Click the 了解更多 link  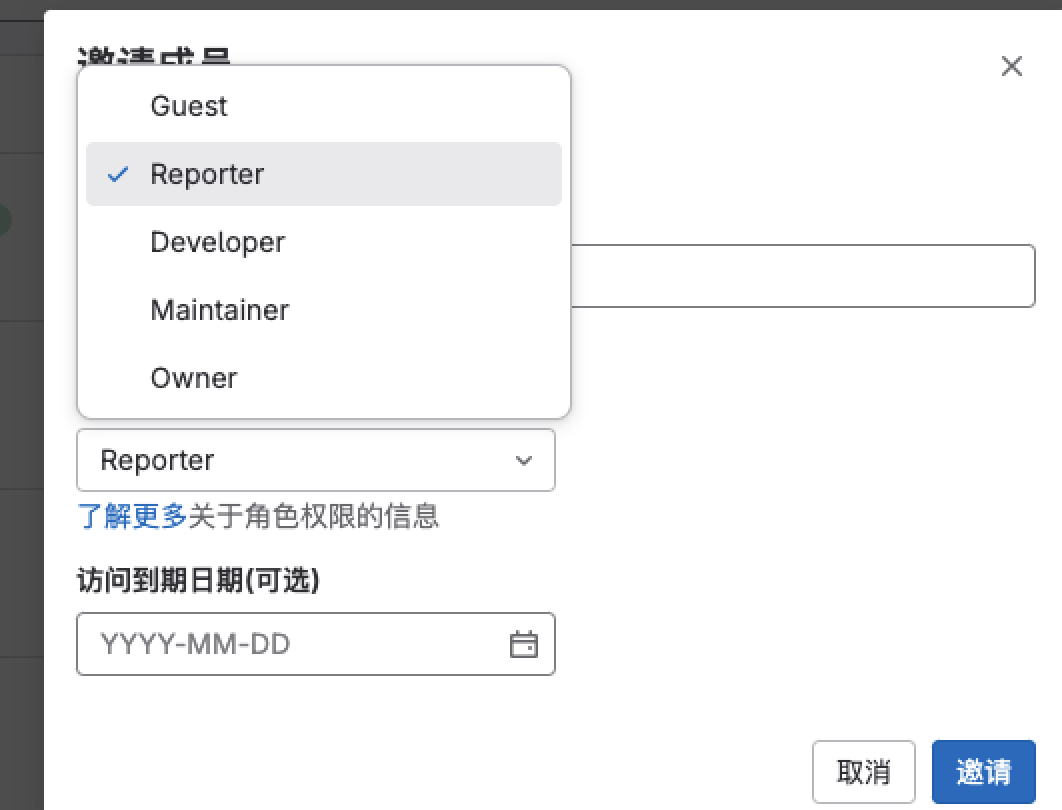click(130, 517)
